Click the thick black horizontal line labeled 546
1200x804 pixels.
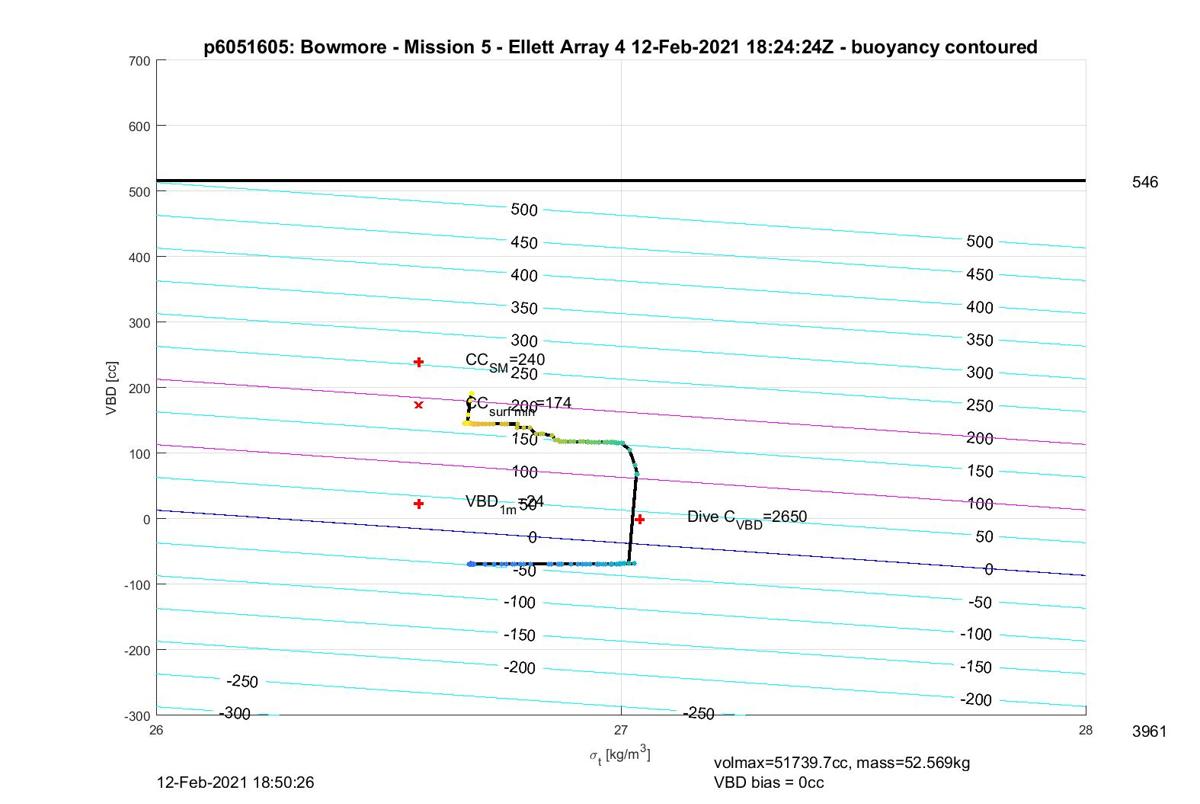tap(621, 181)
